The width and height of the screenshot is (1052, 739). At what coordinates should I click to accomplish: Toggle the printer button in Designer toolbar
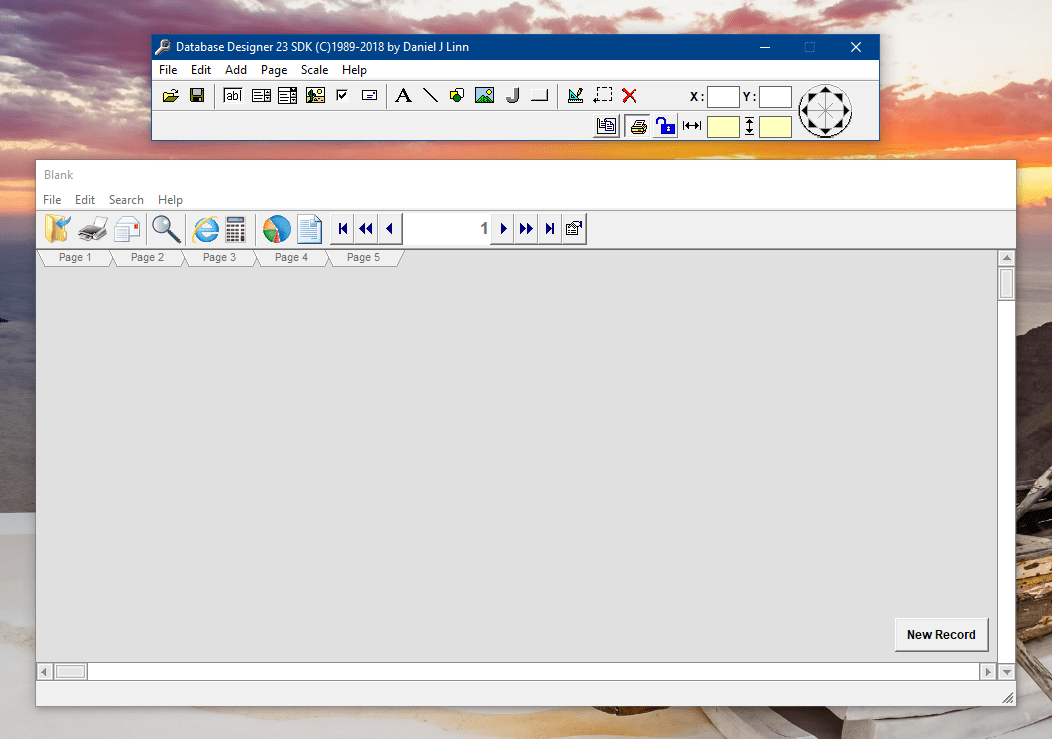[x=637, y=126]
